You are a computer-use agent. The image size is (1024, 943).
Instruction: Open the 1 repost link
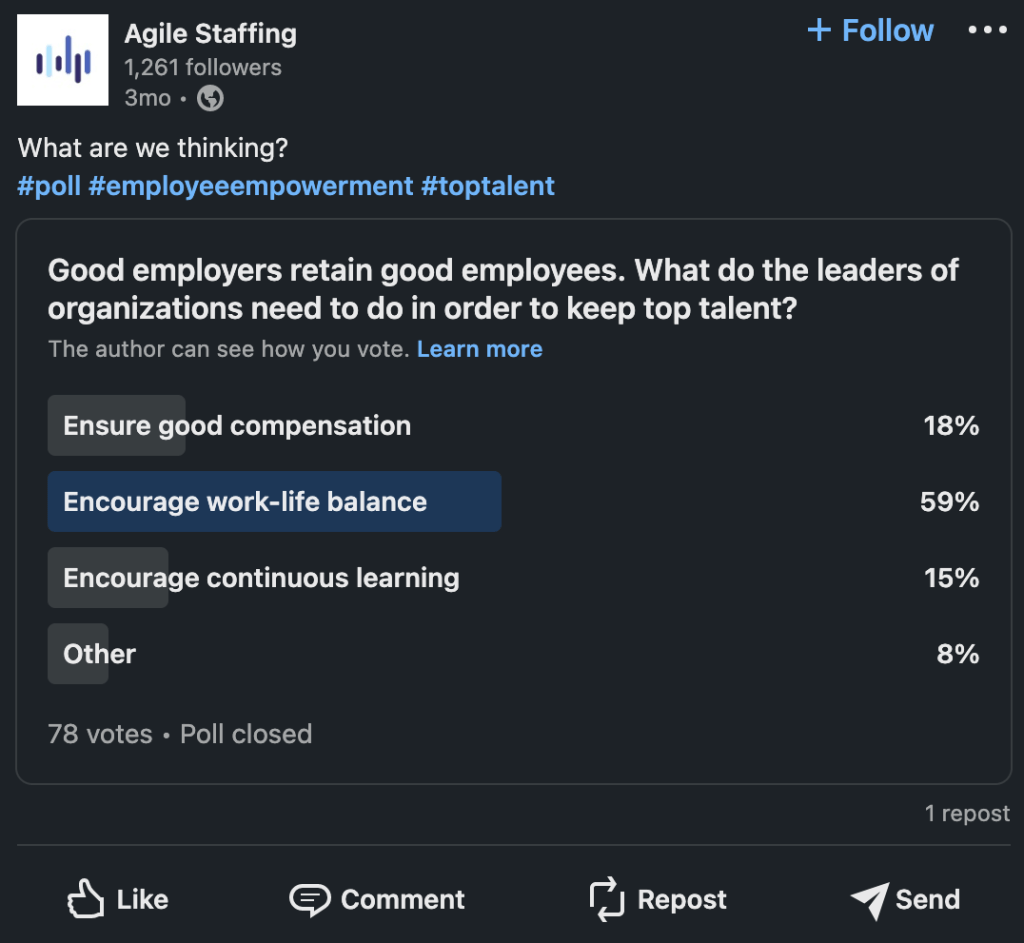[967, 813]
